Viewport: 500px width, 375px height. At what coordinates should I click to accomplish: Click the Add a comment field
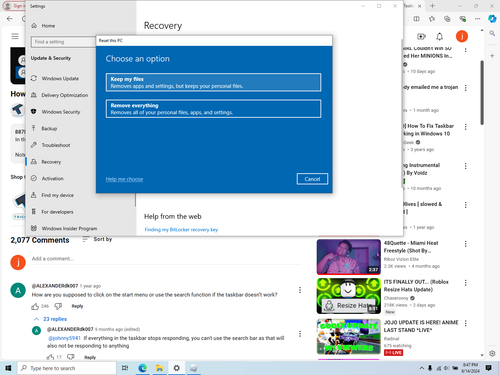(167, 259)
